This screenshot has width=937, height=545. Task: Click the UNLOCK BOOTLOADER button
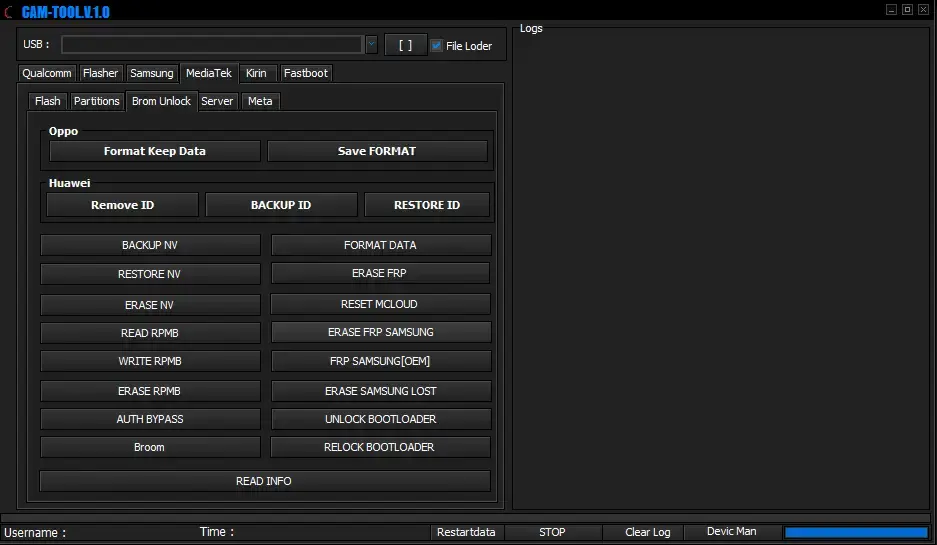[x=381, y=419]
